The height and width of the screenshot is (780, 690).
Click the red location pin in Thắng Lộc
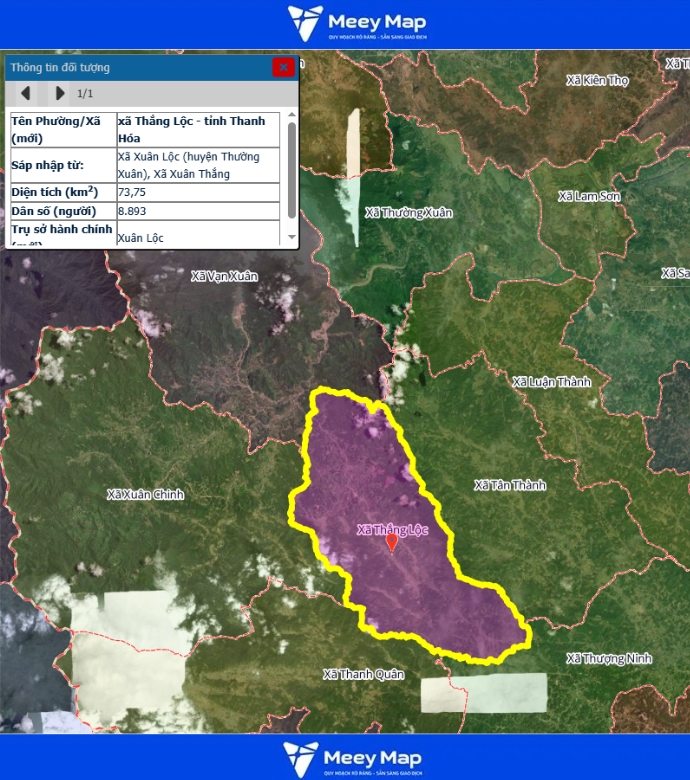click(x=392, y=542)
